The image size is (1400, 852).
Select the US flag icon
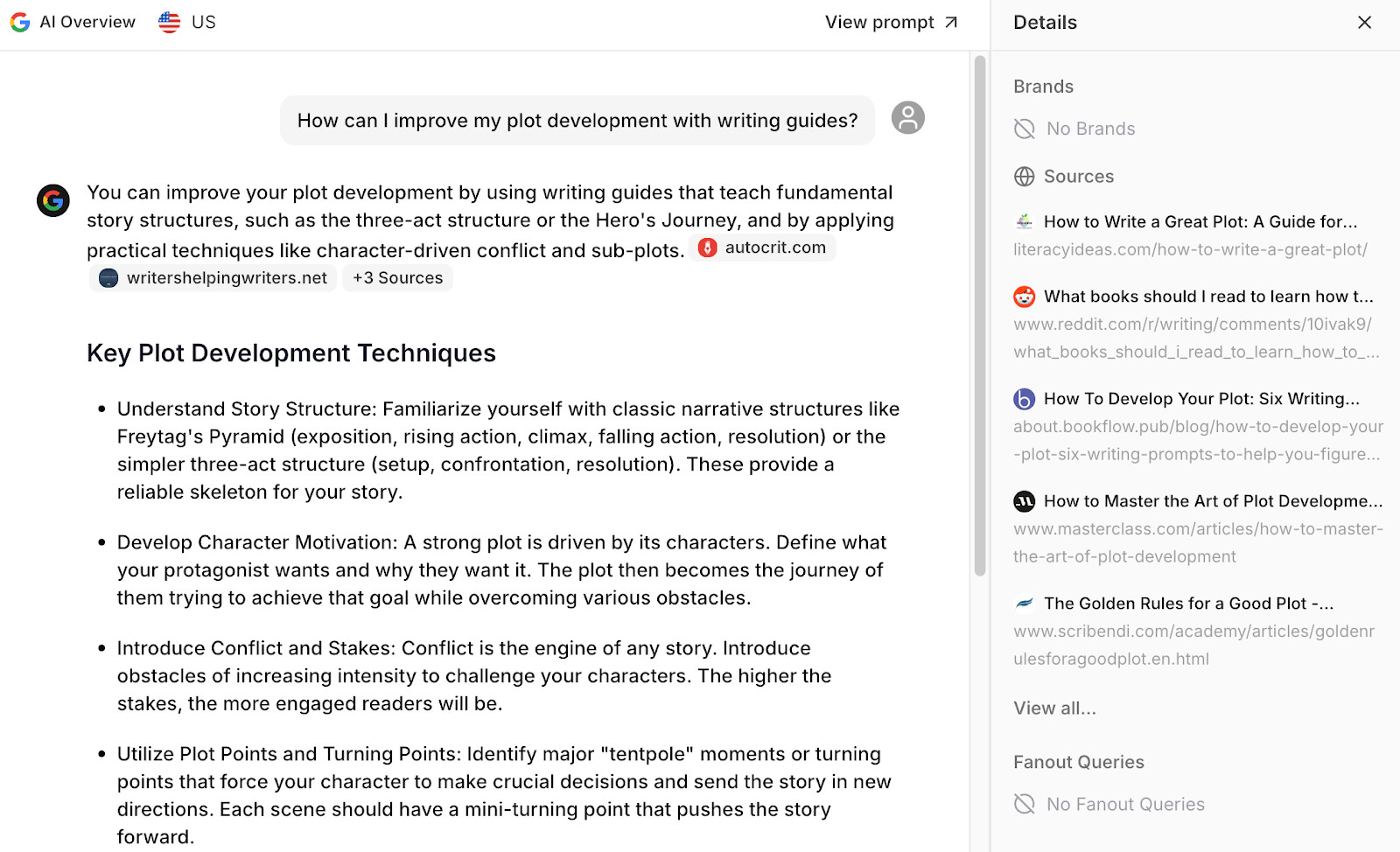click(169, 22)
